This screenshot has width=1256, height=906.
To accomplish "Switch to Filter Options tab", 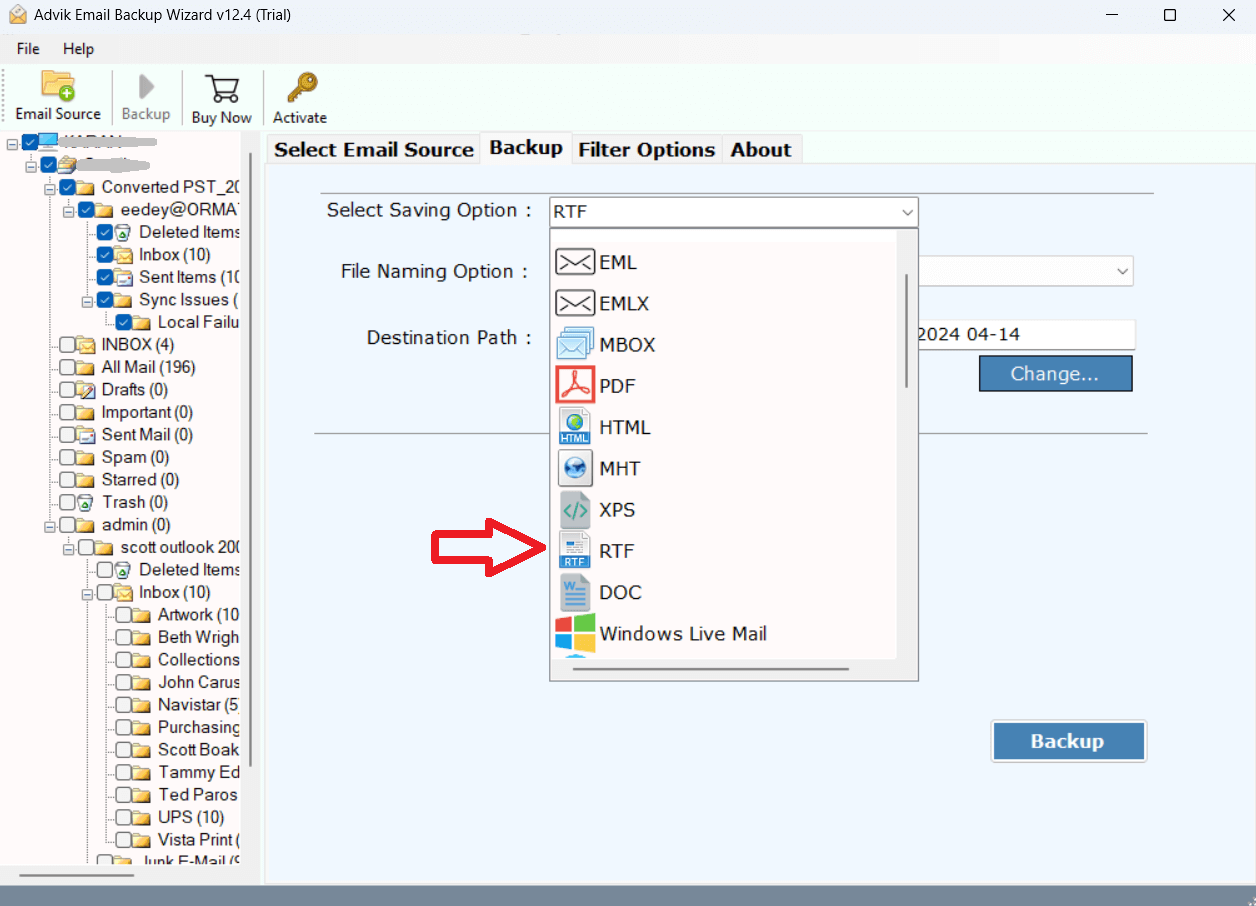I will [x=647, y=149].
